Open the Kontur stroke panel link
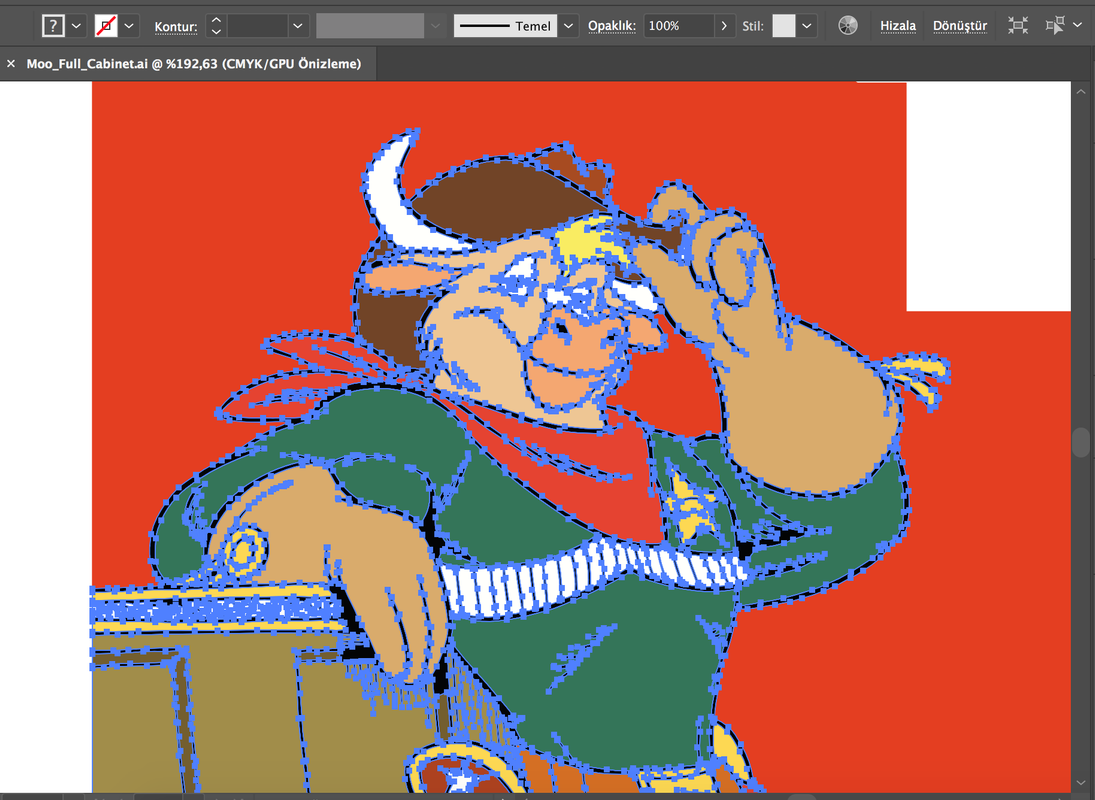Screen dimensions: 1095x800 [176, 27]
